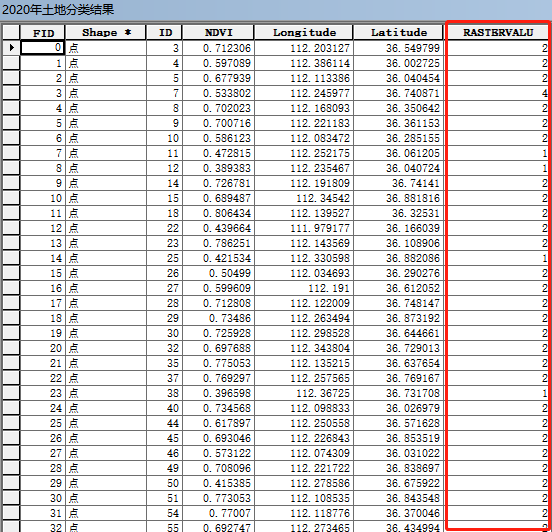The height and width of the screenshot is (532, 552).
Task: Click the FID cell containing 0
Action: point(43,48)
